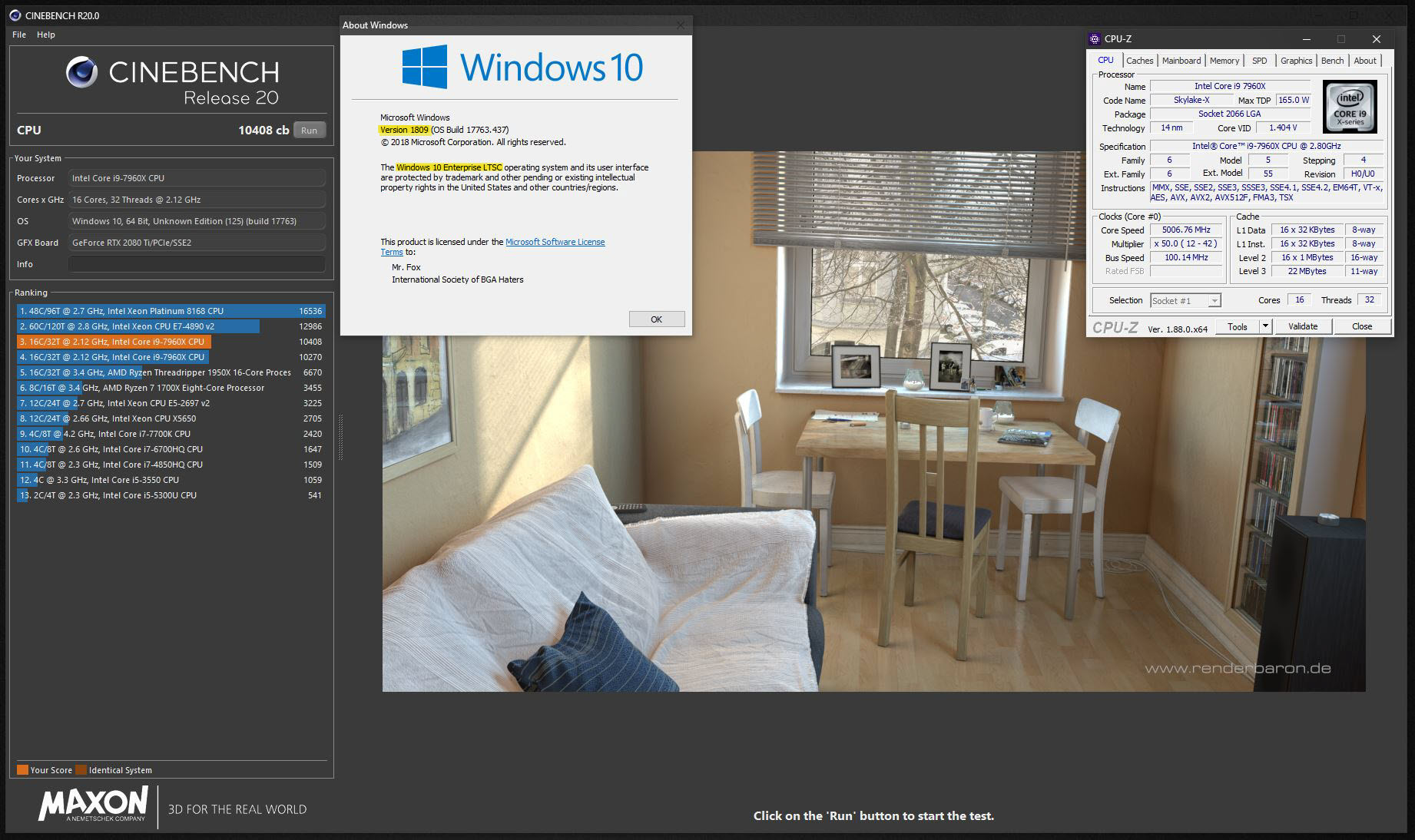The width and height of the screenshot is (1415, 840).
Task: Close the About Windows dialog
Action: [680, 25]
